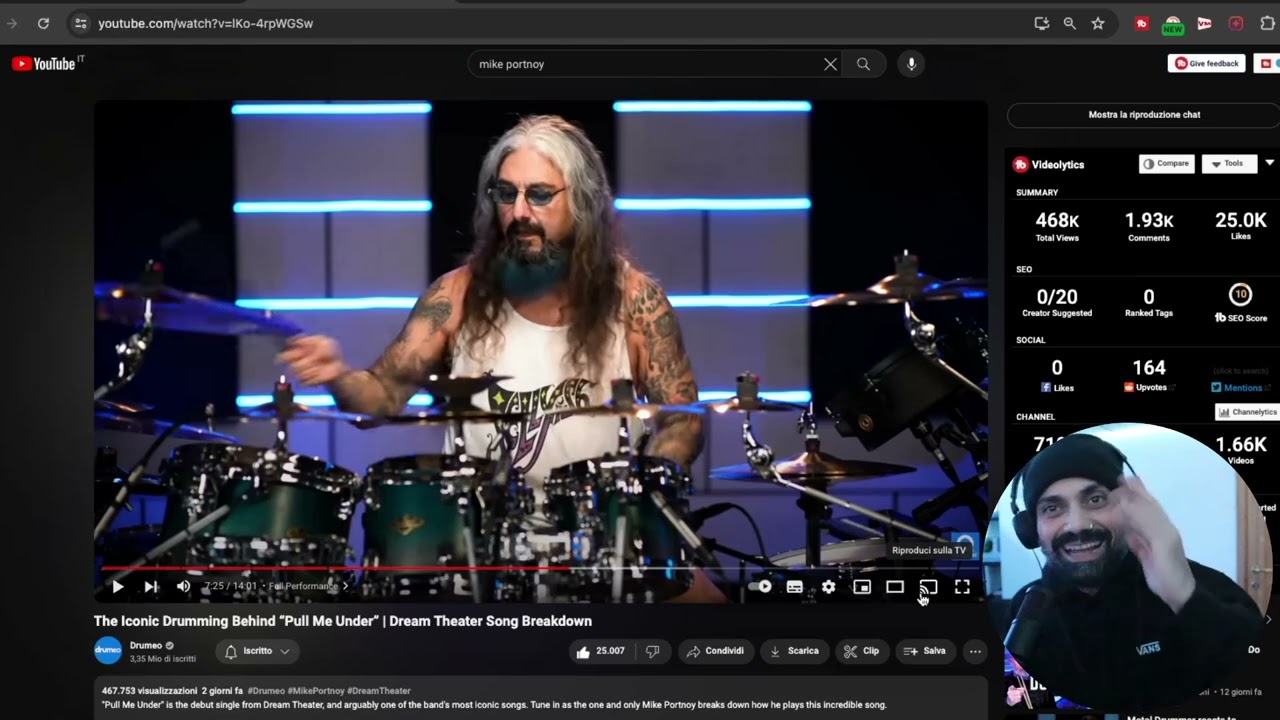1280x720 pixels.
Task: Open the Videolytics Tools dropdown
Action: 1228,164
